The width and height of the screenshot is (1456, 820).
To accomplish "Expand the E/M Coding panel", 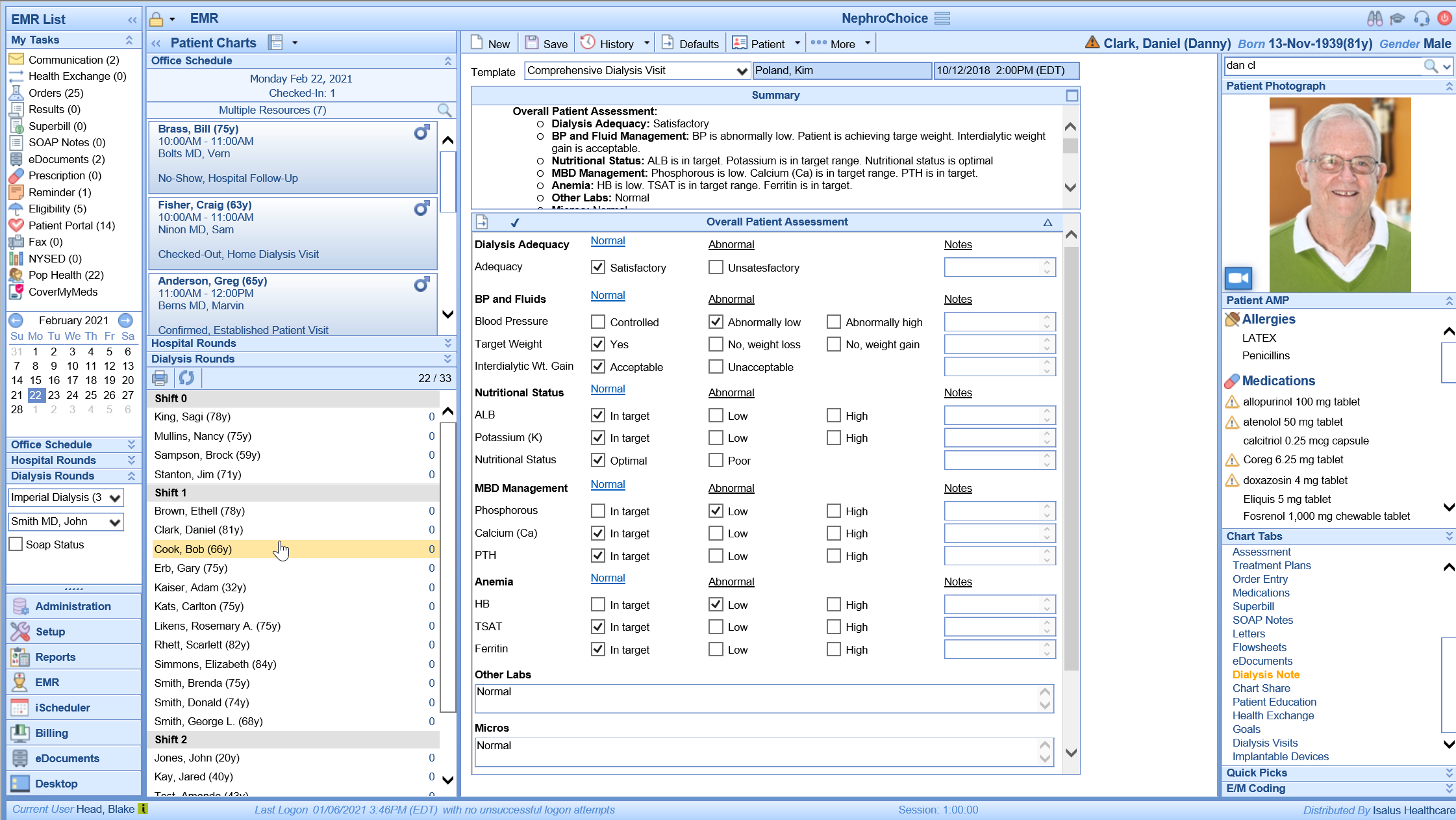I will coord(1449,788).
